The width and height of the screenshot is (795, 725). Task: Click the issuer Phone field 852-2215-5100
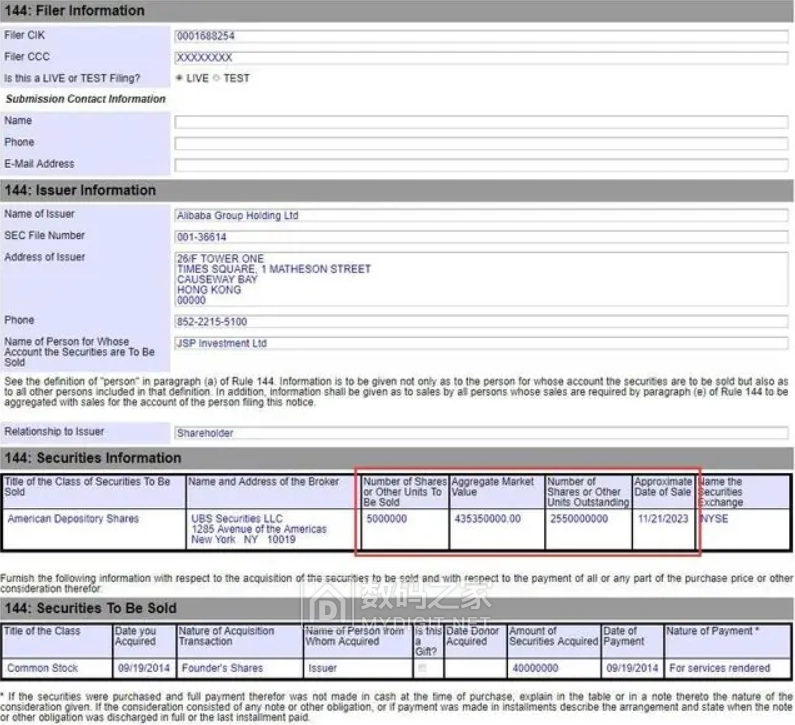[x=481, y=322]
